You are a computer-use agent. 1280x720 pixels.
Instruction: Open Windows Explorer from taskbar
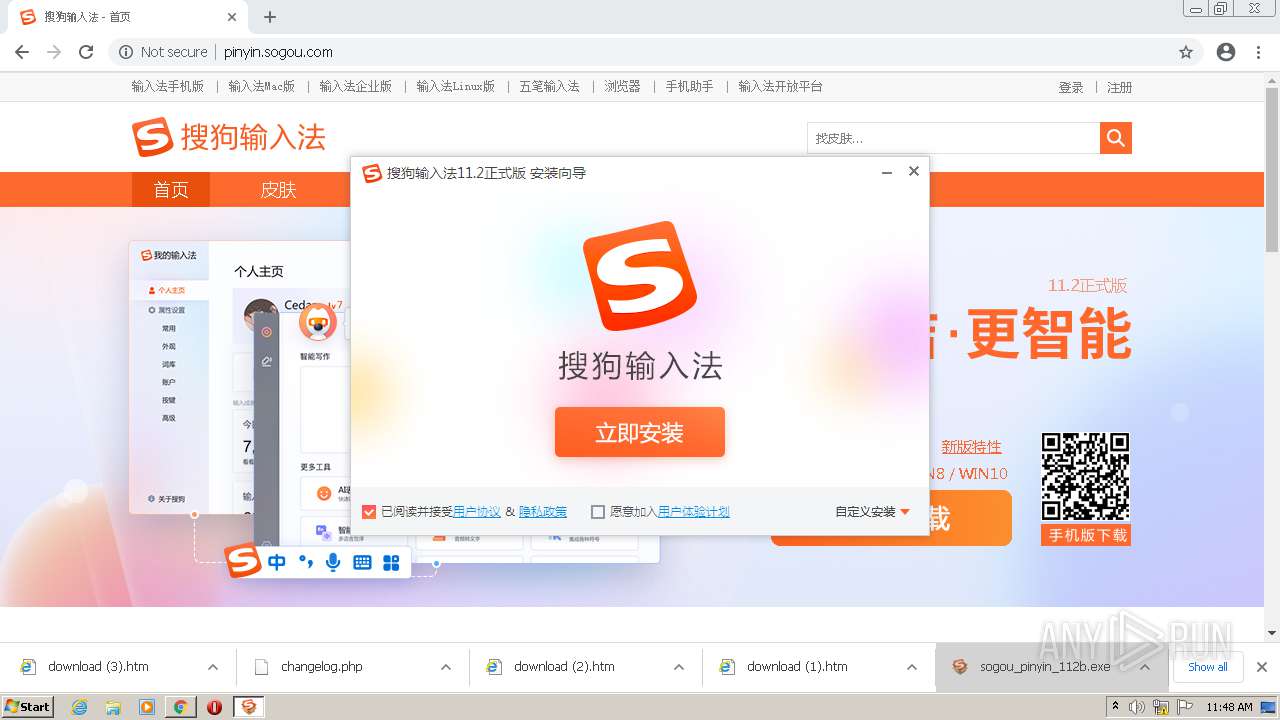tap(113, 707)
